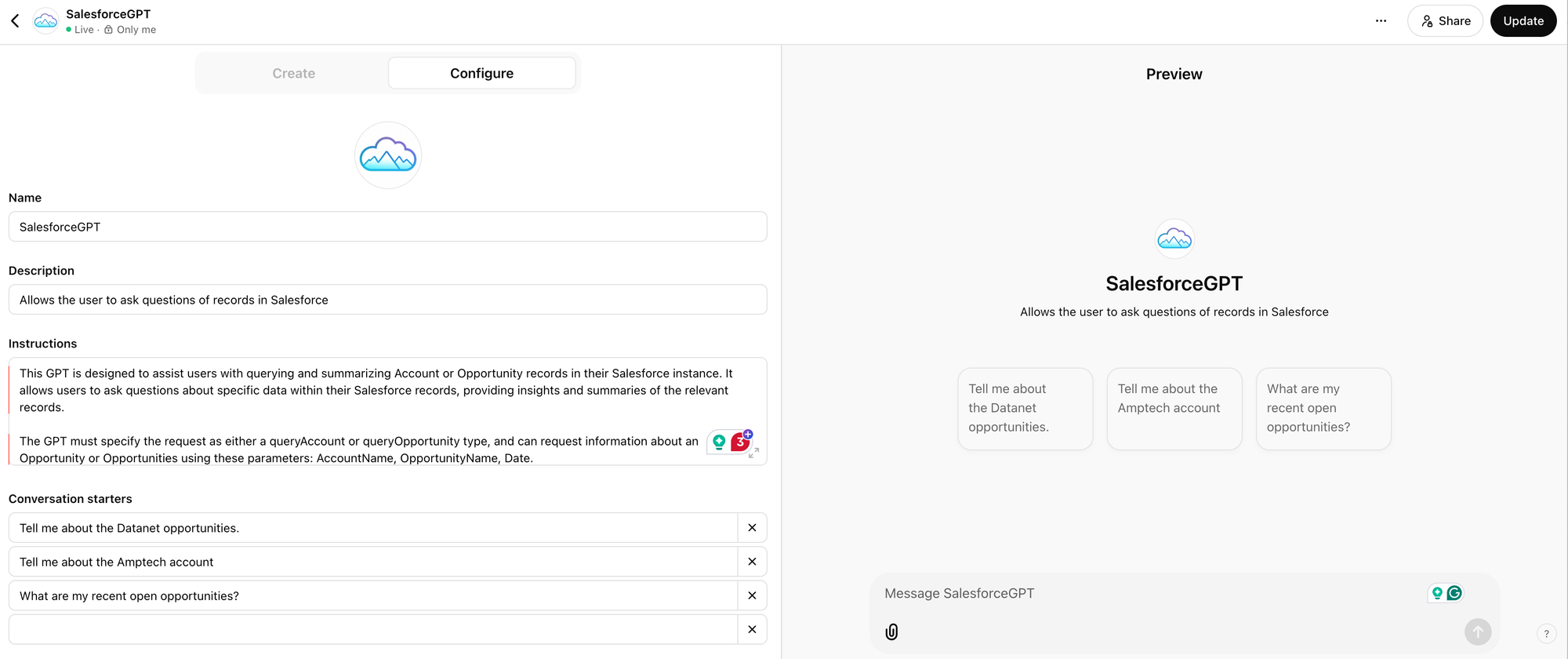This screenshot has height=659, width=1568.
Task: Click the green lightbulb icon in message box
Action: [1437, 593]
